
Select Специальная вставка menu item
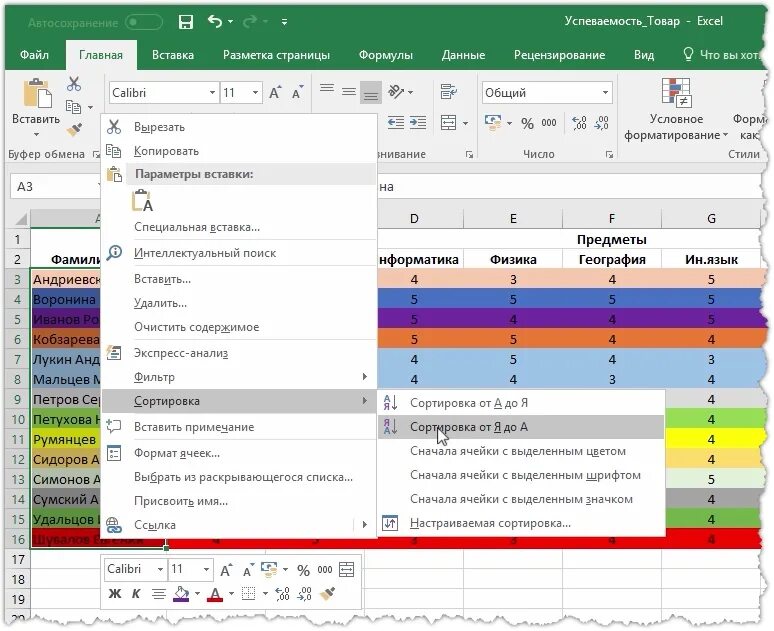(239, 227)
